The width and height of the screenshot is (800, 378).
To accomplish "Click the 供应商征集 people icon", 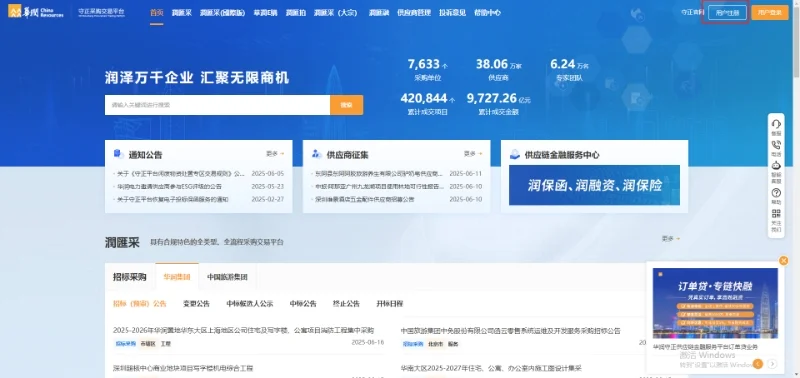I will click(x=316, y=154).
